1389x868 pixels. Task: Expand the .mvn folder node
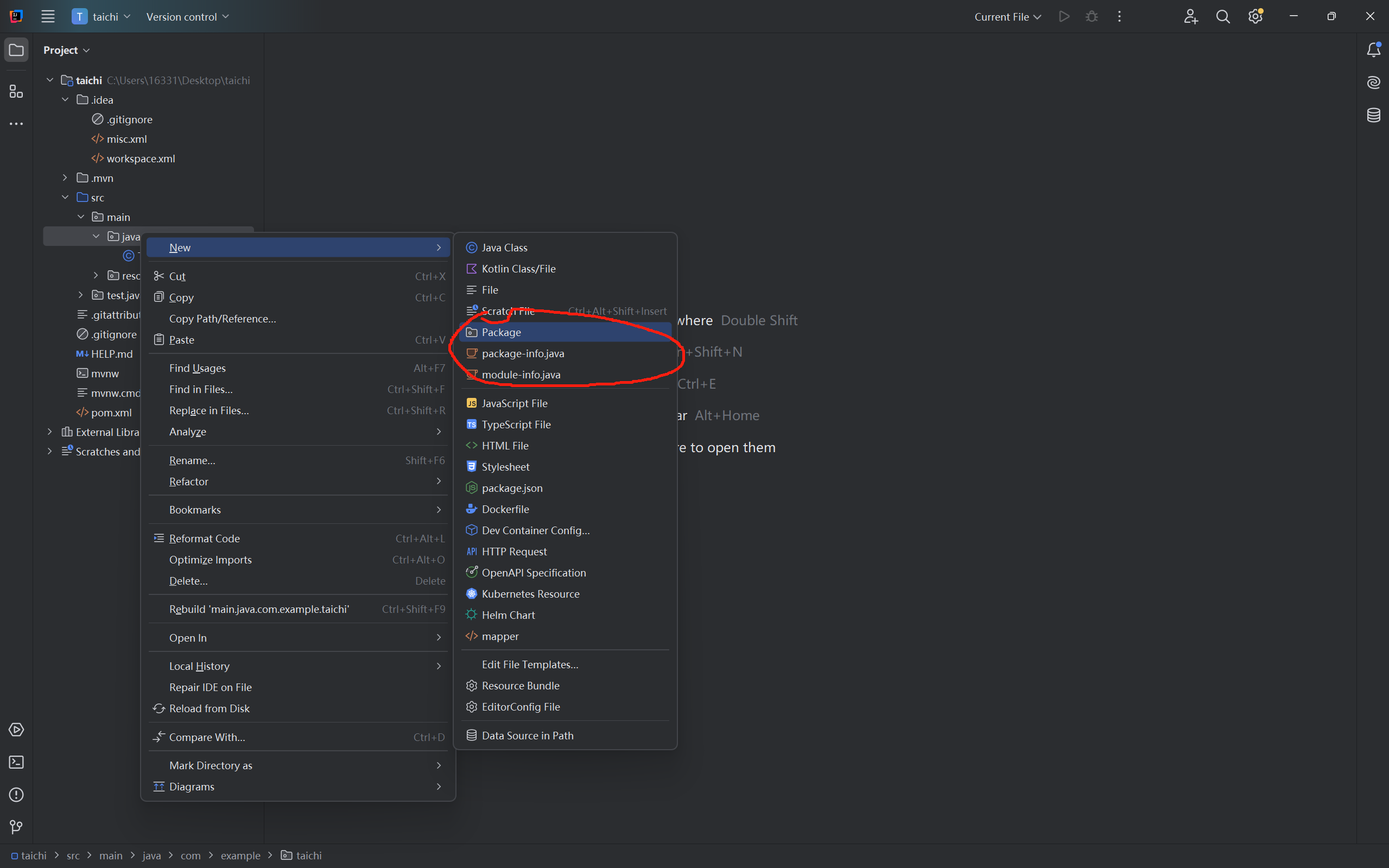pyautogui.click(x=66, y=178)
